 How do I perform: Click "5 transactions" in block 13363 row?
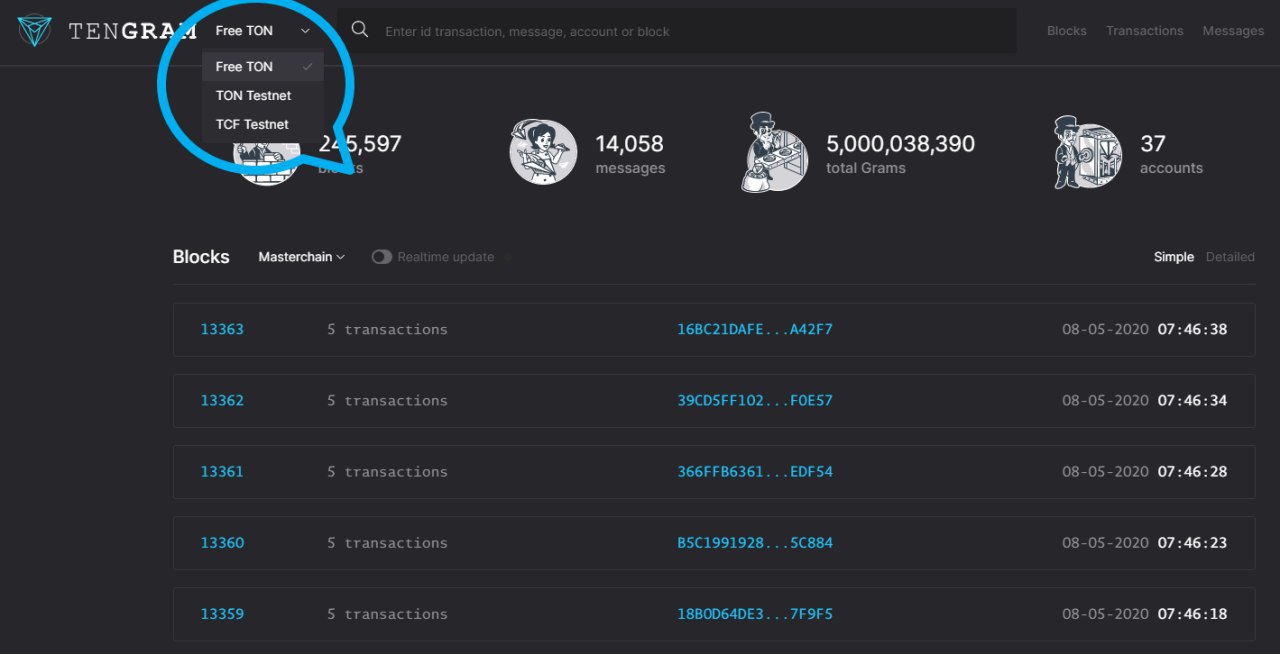387,329
